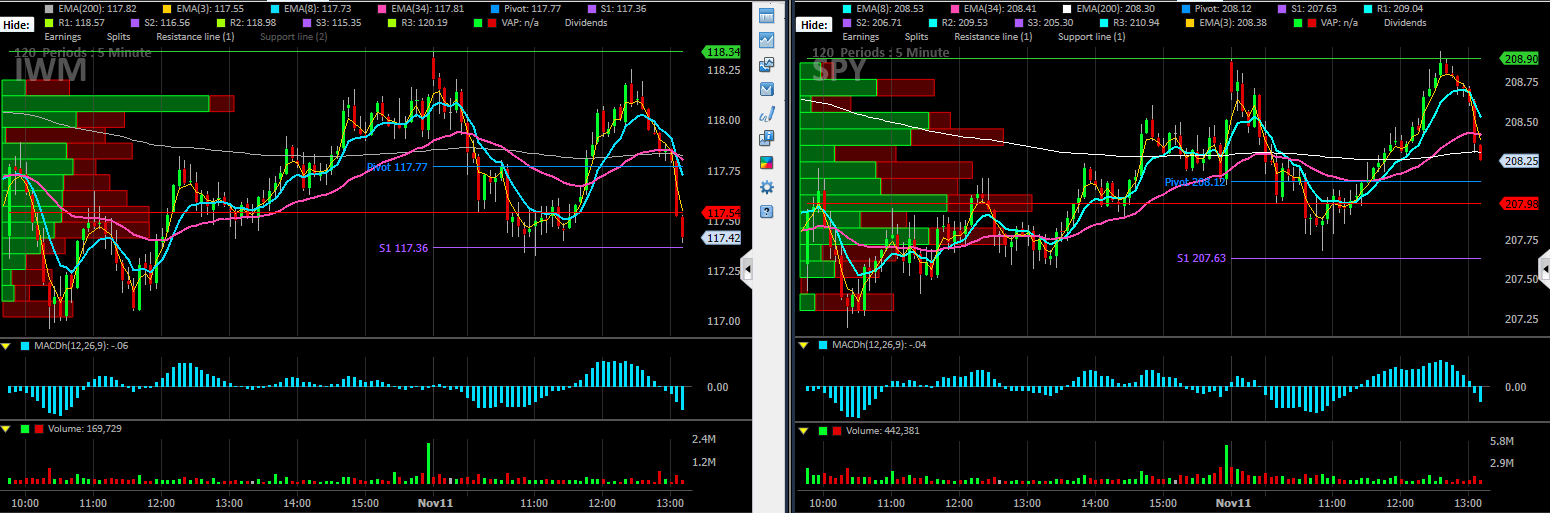Collapse IWM chart side panel arrow
The width and height of the screenshot is (1550, 513).
(746, 271)
